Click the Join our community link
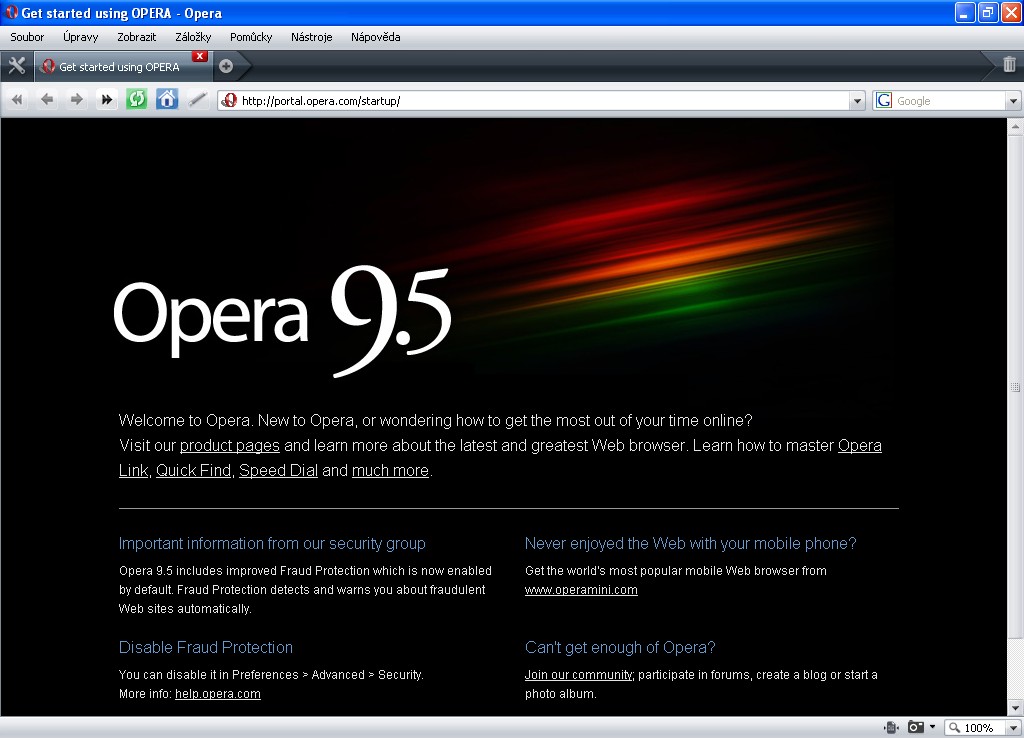The image size is (1024, 738). [x=579, y=675]
